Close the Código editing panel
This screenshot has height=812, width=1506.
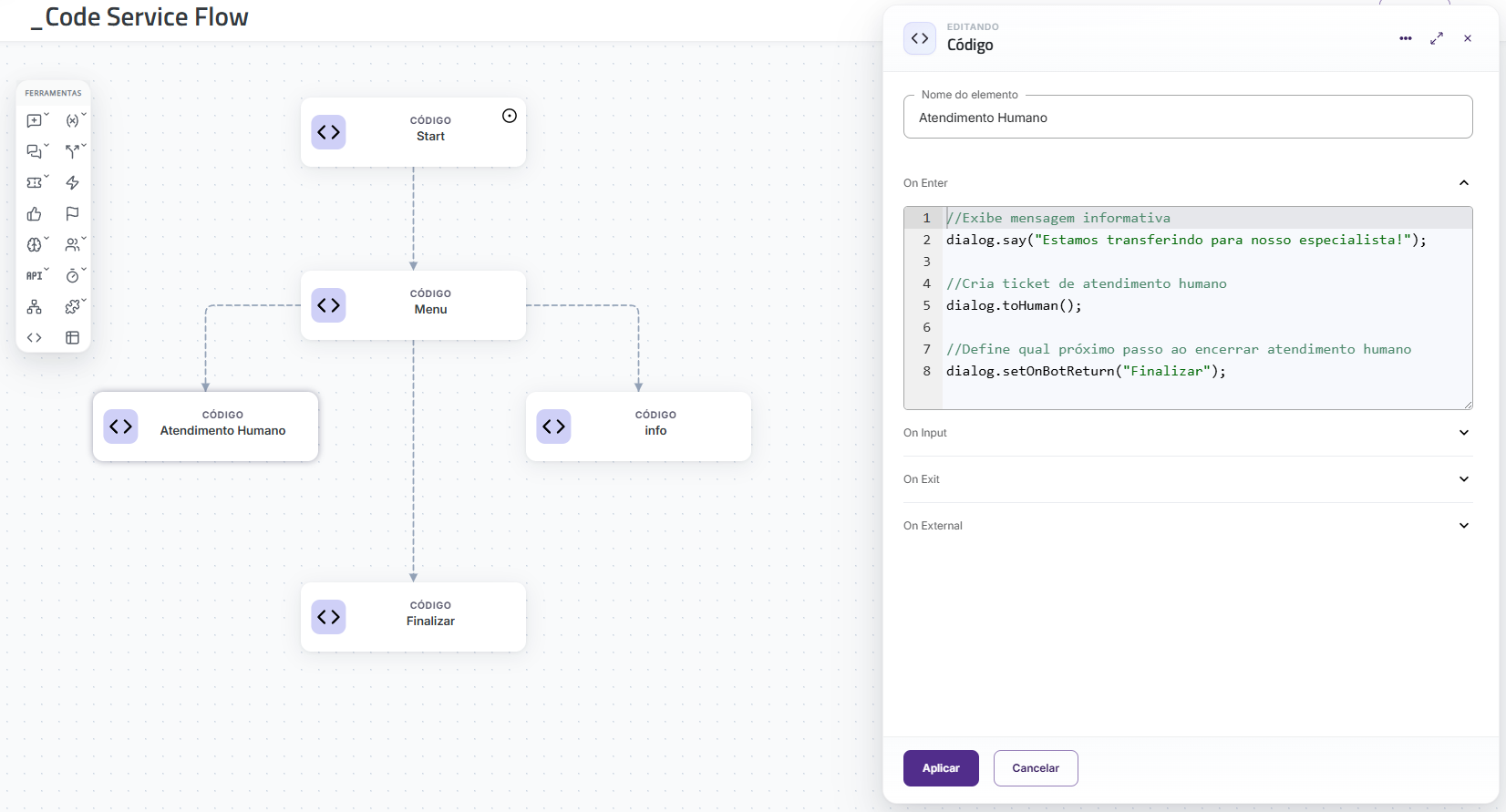(x=1468, y=38)
